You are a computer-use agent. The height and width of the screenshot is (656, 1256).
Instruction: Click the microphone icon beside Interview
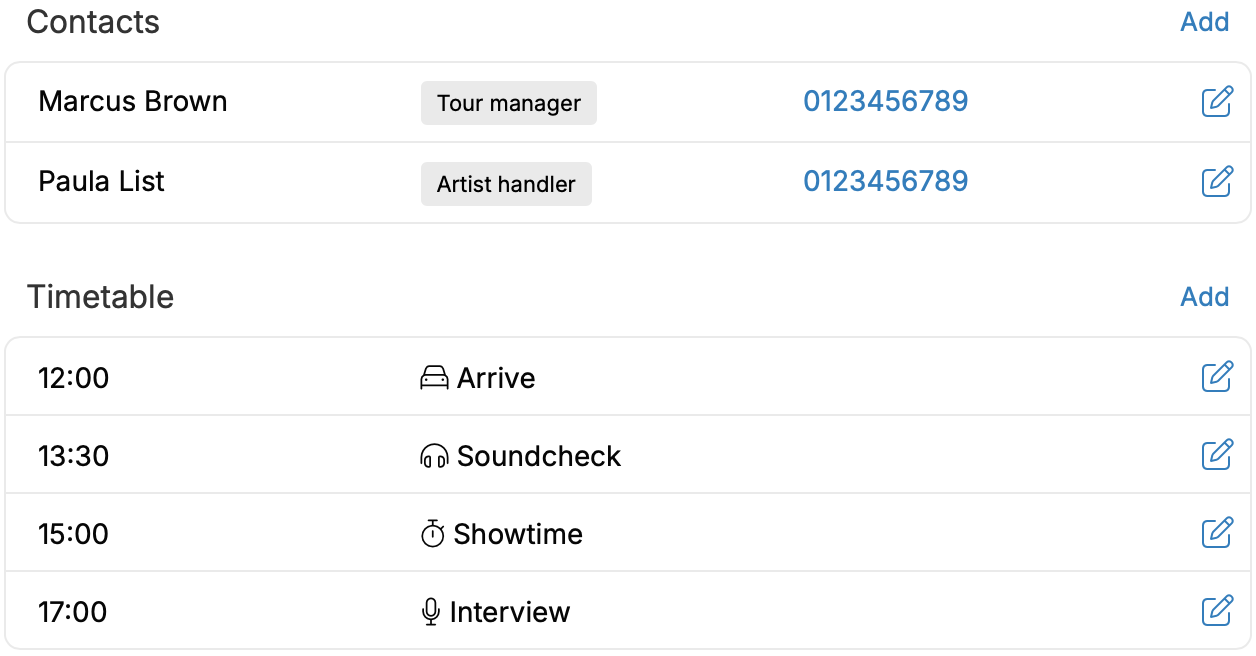[x=431, y=612]
